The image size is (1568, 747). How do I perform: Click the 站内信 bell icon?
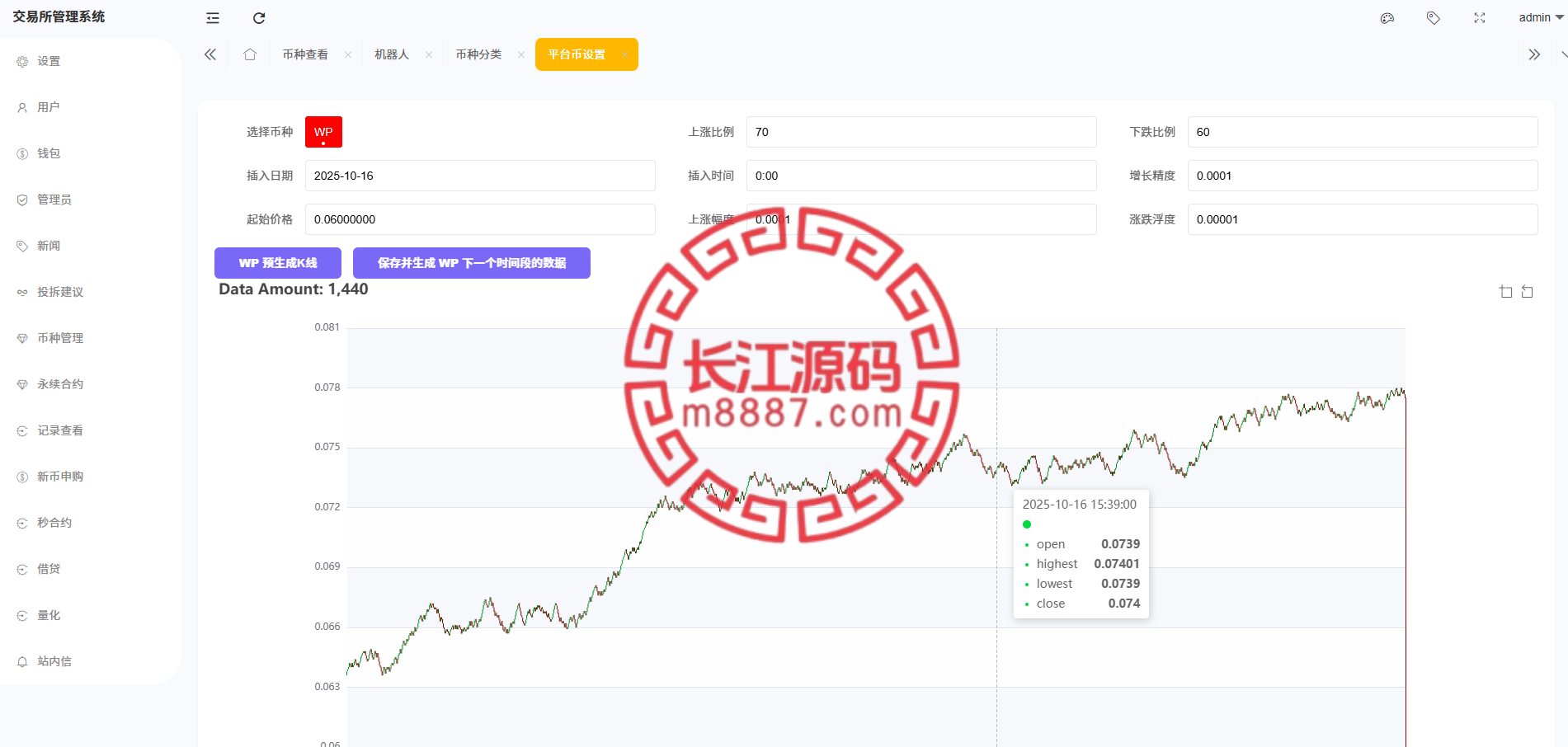22,662
